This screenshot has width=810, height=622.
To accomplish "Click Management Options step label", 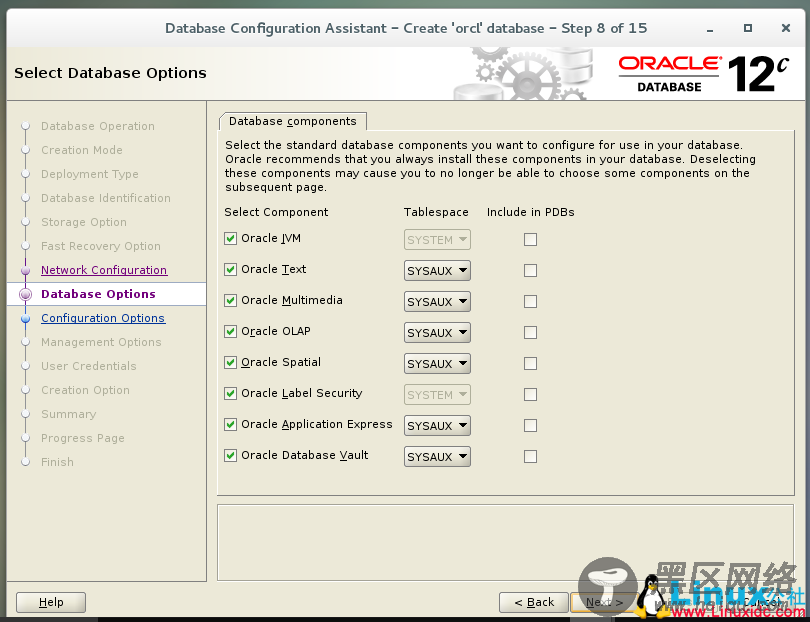I will point(101,342).
